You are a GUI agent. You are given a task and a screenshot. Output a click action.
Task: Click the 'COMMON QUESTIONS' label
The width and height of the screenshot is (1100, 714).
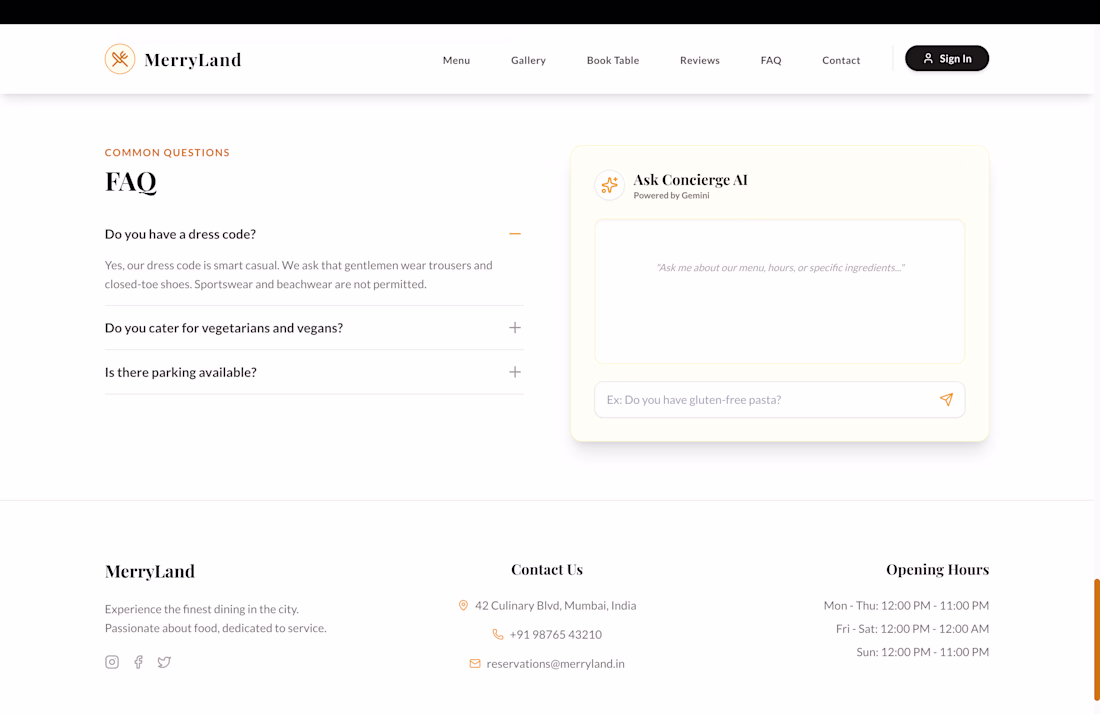167,152
